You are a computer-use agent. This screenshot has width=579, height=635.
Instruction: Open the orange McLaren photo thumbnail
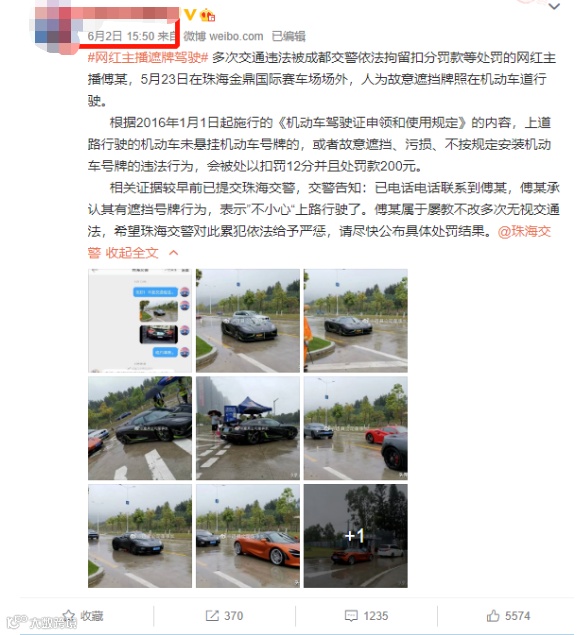tap(248, 536)
